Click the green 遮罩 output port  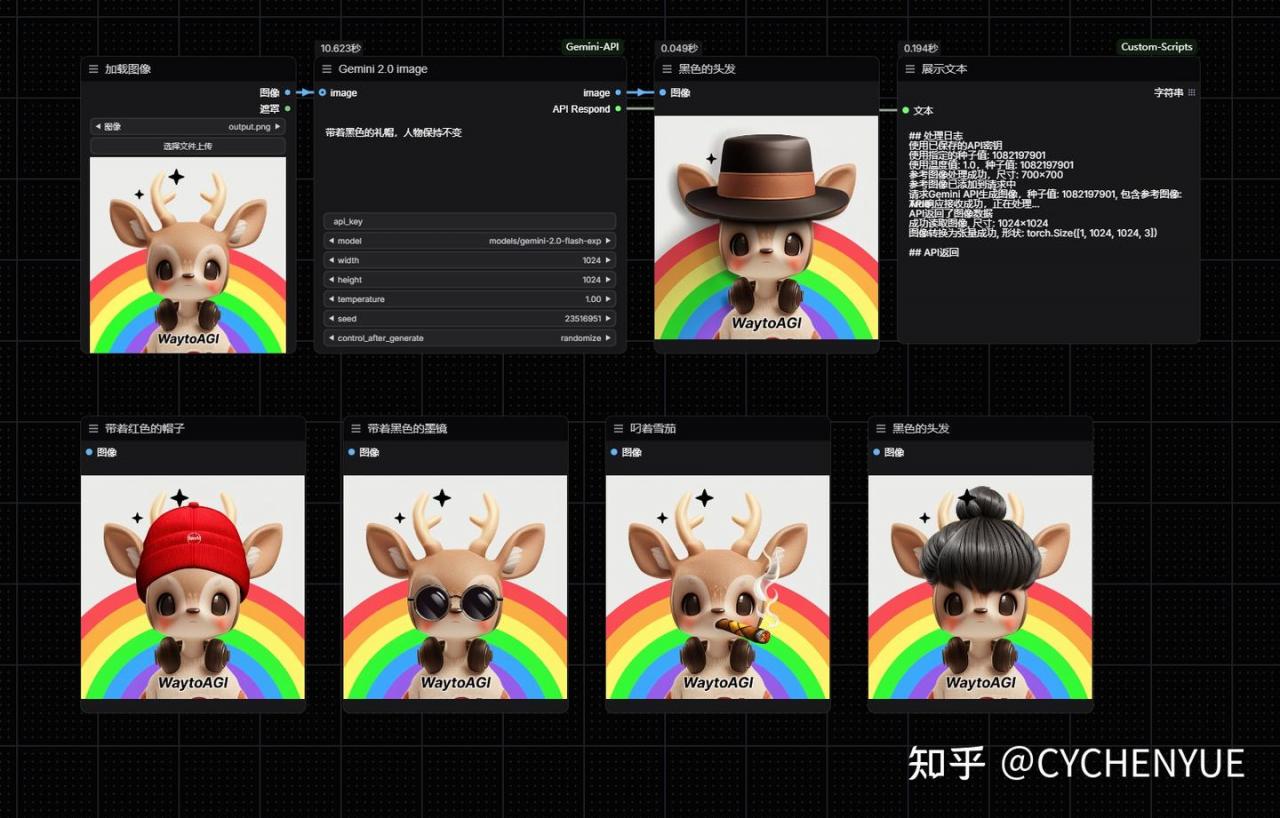287,108
